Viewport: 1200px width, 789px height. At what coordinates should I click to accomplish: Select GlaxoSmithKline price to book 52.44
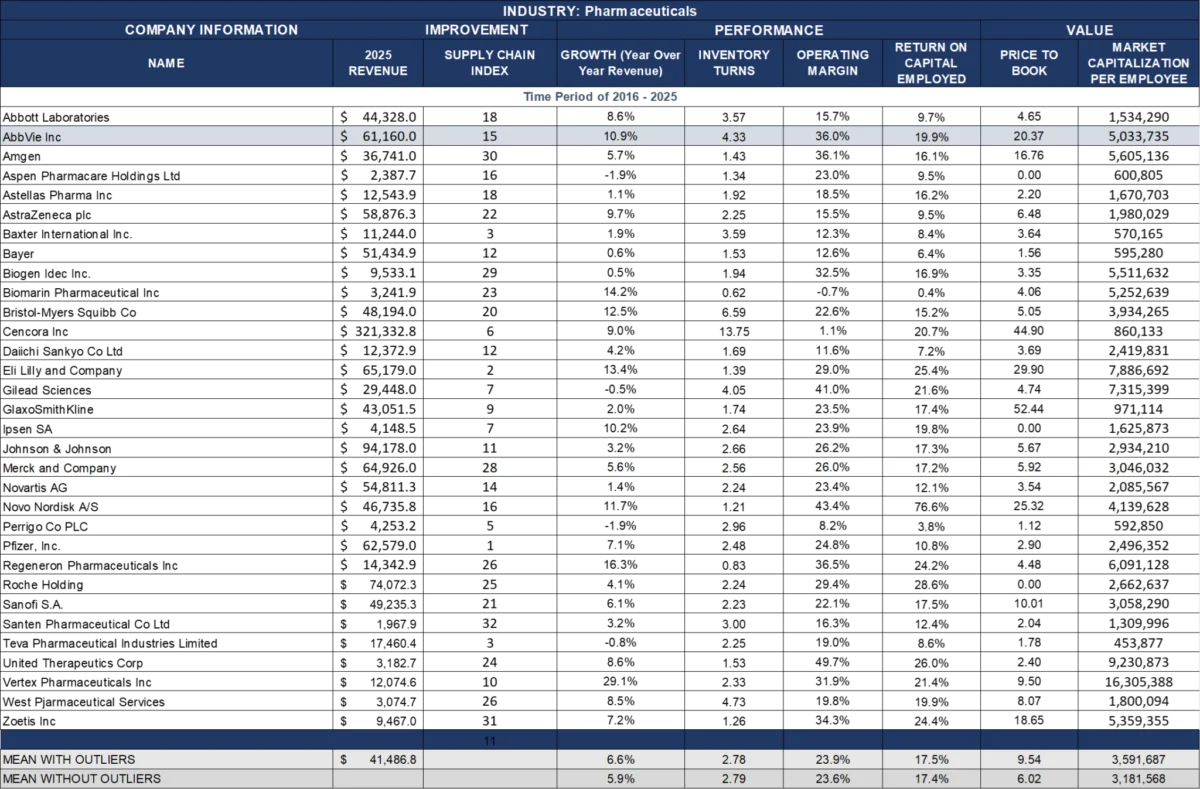tap(1029, 409)
